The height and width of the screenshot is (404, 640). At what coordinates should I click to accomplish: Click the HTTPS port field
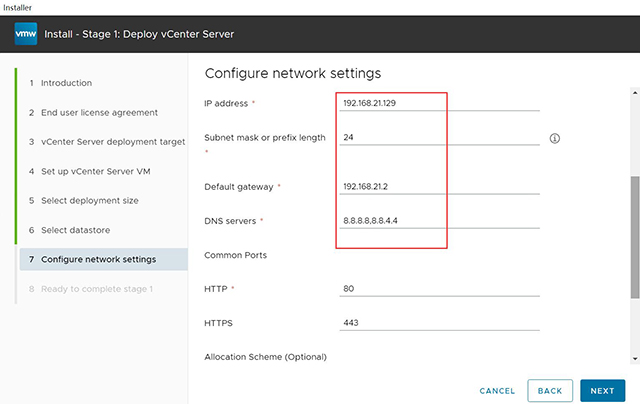pyautogui.click(x=439, y=323)
